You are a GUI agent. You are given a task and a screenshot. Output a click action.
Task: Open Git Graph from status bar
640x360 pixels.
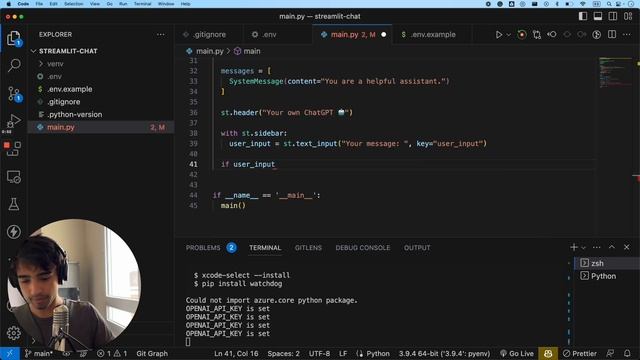[x=152, y=353]
